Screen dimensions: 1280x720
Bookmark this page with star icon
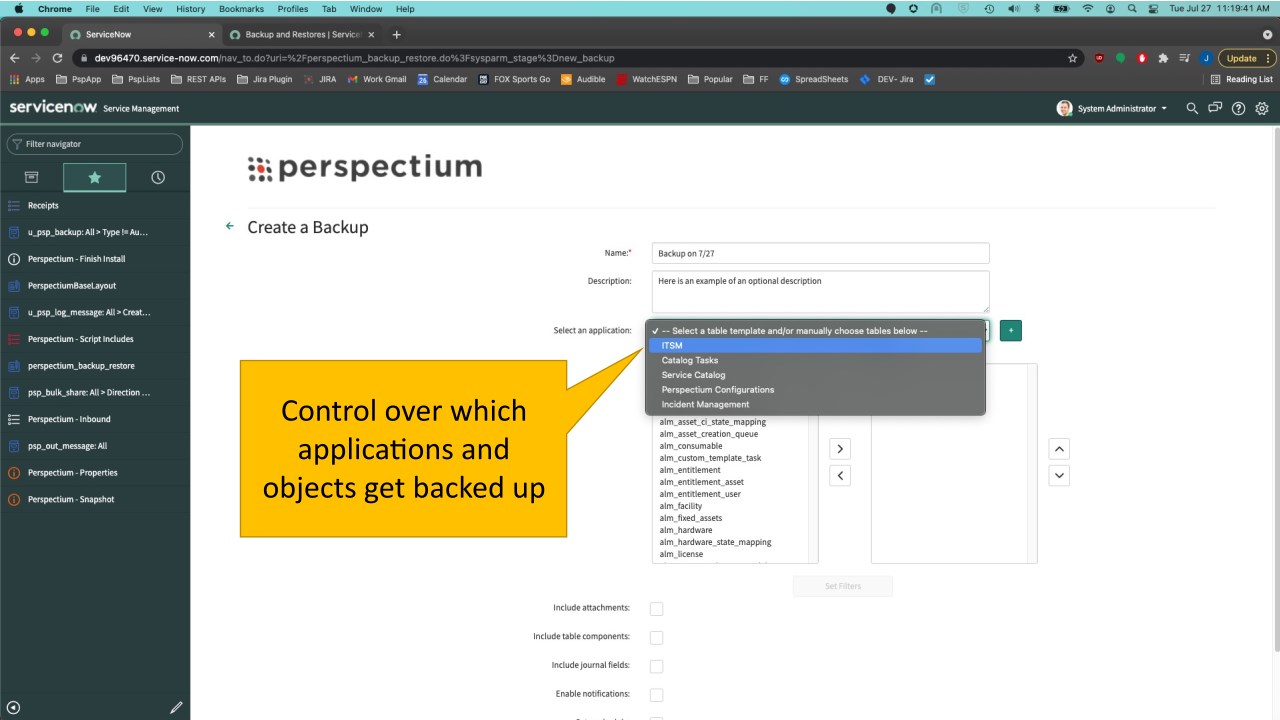[1073, 58]
